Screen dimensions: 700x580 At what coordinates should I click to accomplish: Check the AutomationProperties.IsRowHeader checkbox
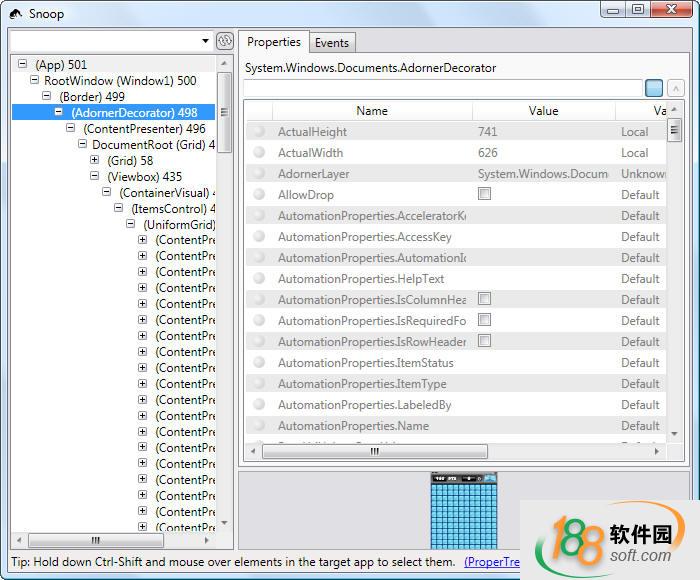tap(484, 342)
